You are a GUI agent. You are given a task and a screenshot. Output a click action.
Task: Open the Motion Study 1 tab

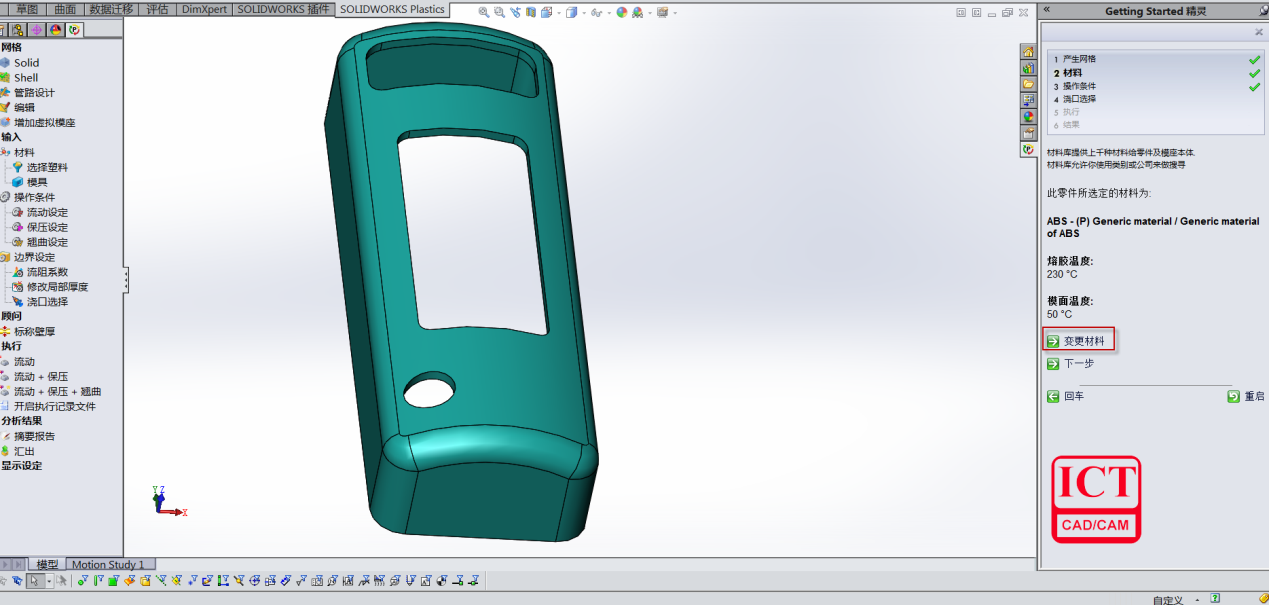pos(108,565)
